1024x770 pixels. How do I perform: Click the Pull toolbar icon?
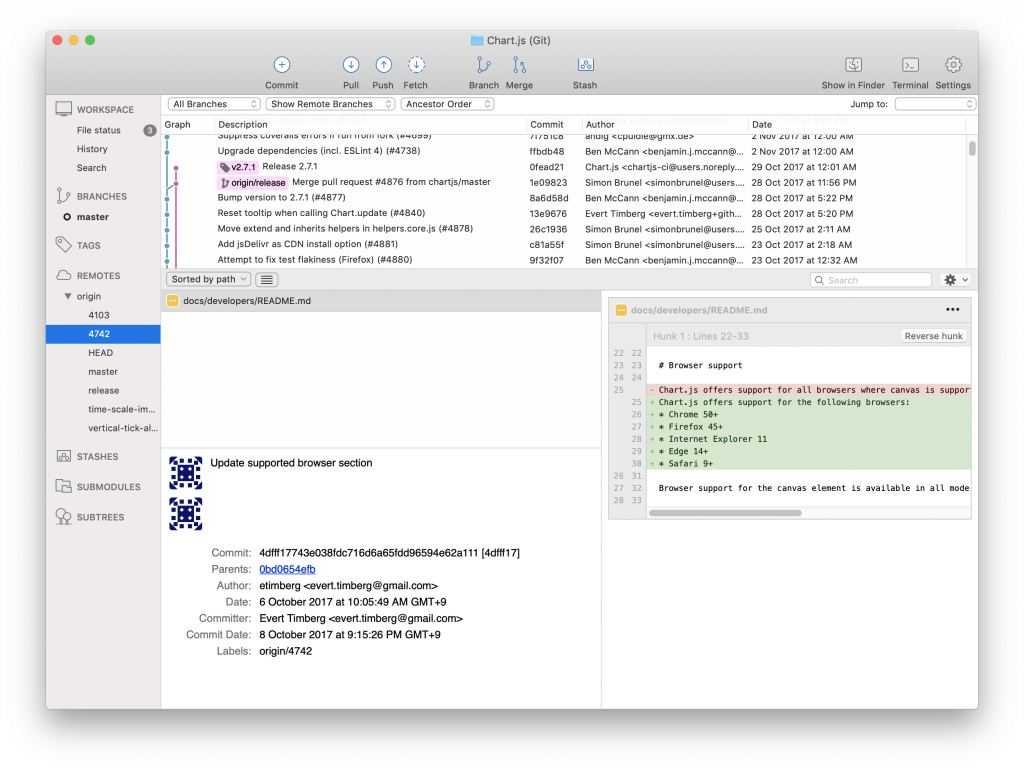351,65
